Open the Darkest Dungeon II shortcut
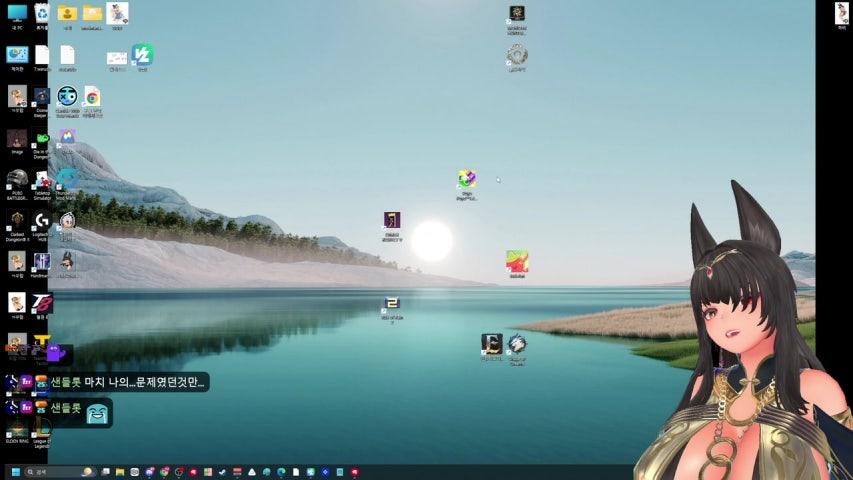The image size is (853, 480). coord(17,225)
